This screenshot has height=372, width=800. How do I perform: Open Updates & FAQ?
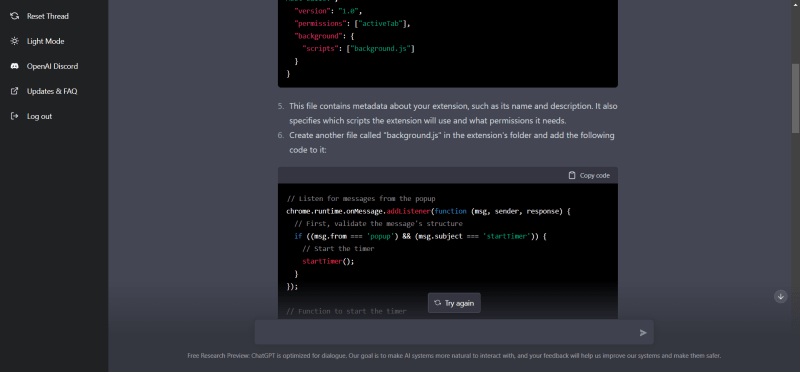point(52,91)
